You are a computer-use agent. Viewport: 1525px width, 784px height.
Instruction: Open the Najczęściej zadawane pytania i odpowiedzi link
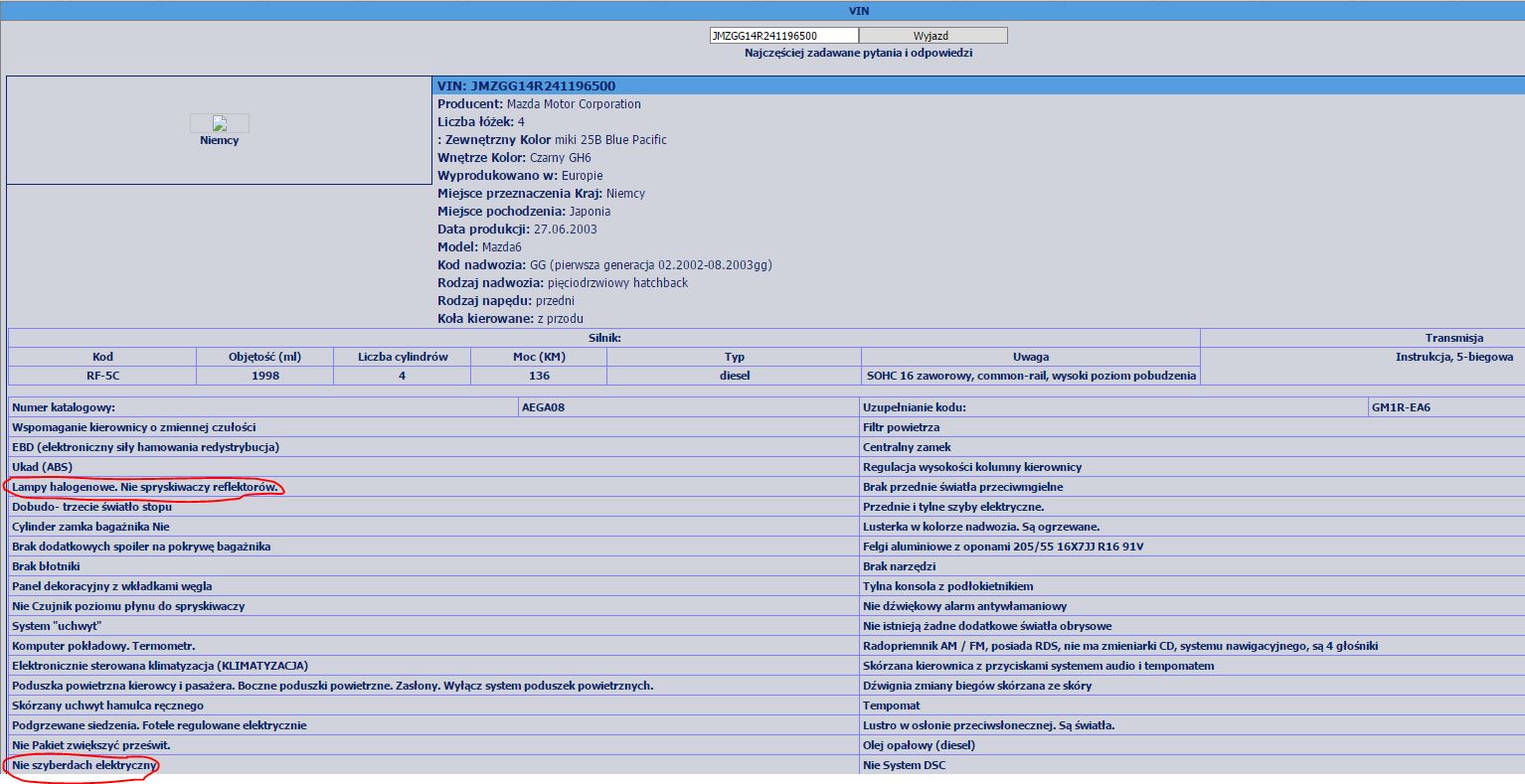point(858,53)
